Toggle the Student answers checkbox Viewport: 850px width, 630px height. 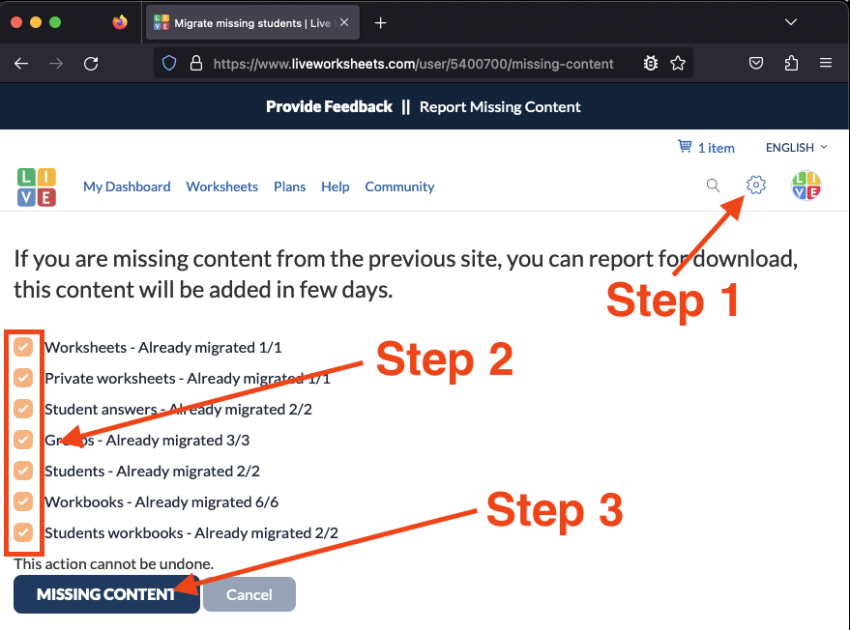click(x=23, y=409)
